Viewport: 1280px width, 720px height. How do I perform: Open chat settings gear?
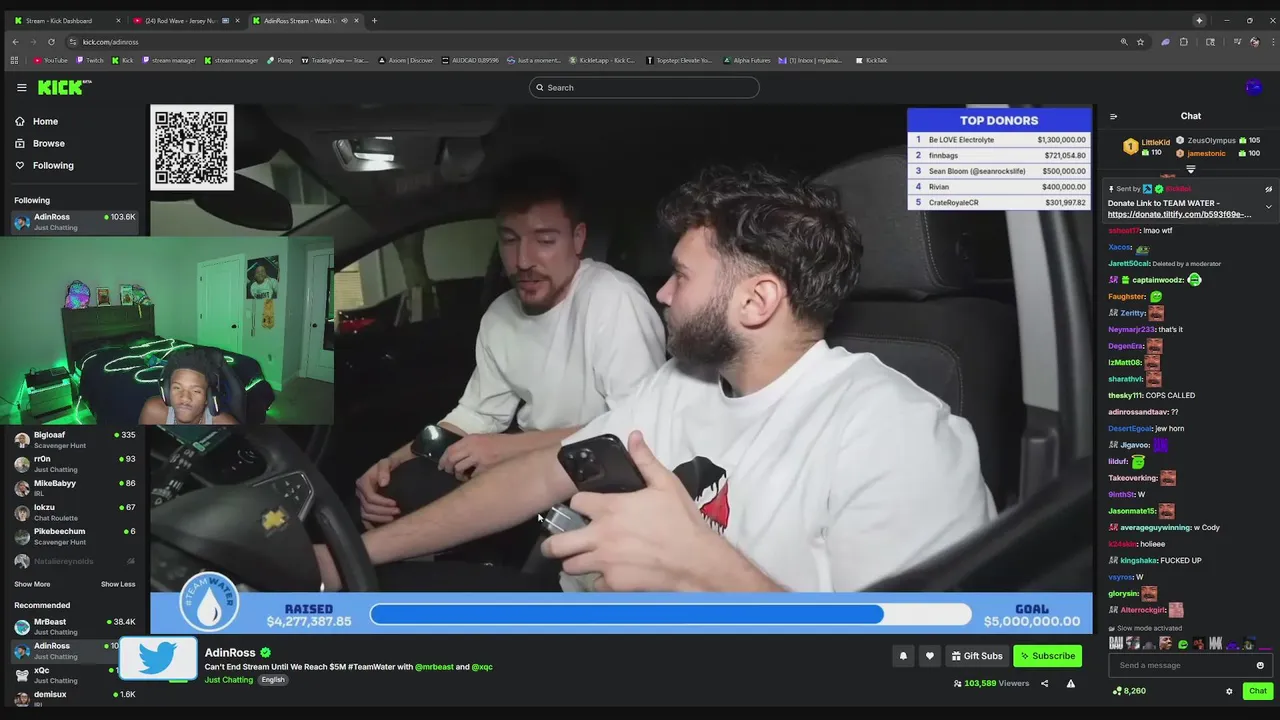coord(1229,691)
